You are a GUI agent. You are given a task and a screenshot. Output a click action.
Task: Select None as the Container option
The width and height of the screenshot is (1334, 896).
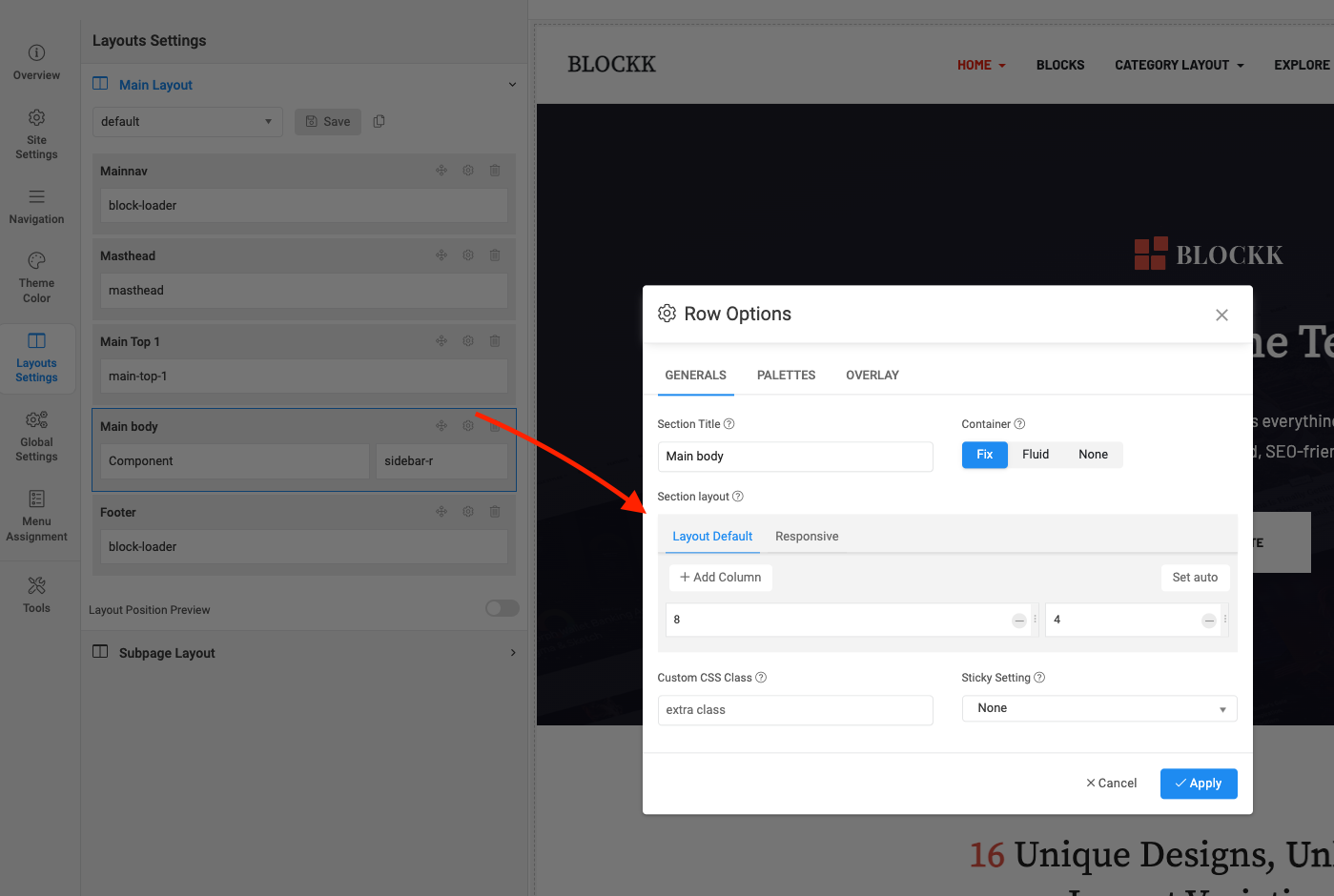click(x=1093, y=455)
